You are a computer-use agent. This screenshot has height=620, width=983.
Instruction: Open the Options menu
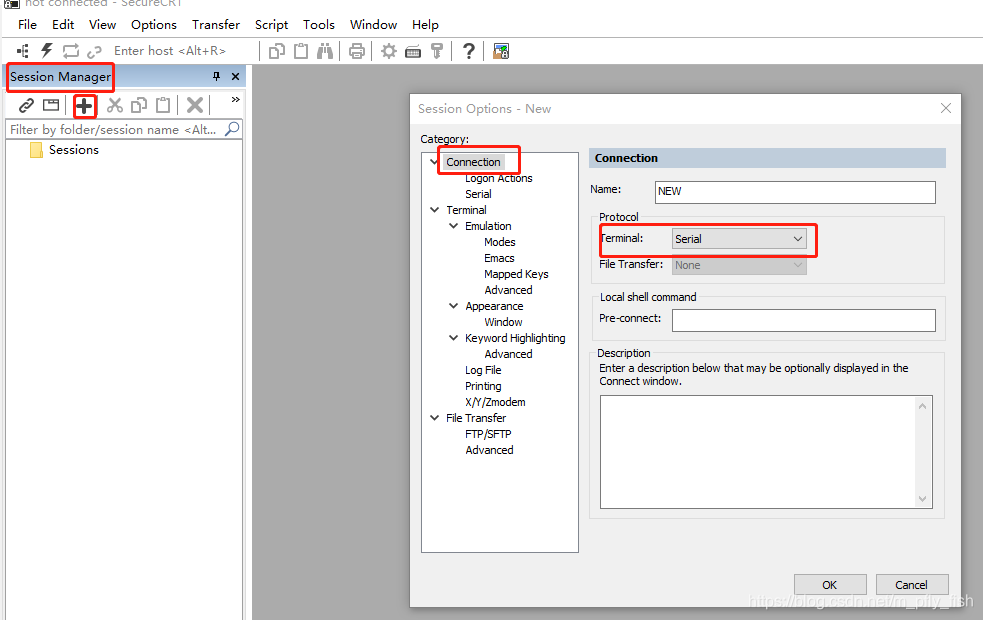154,25
